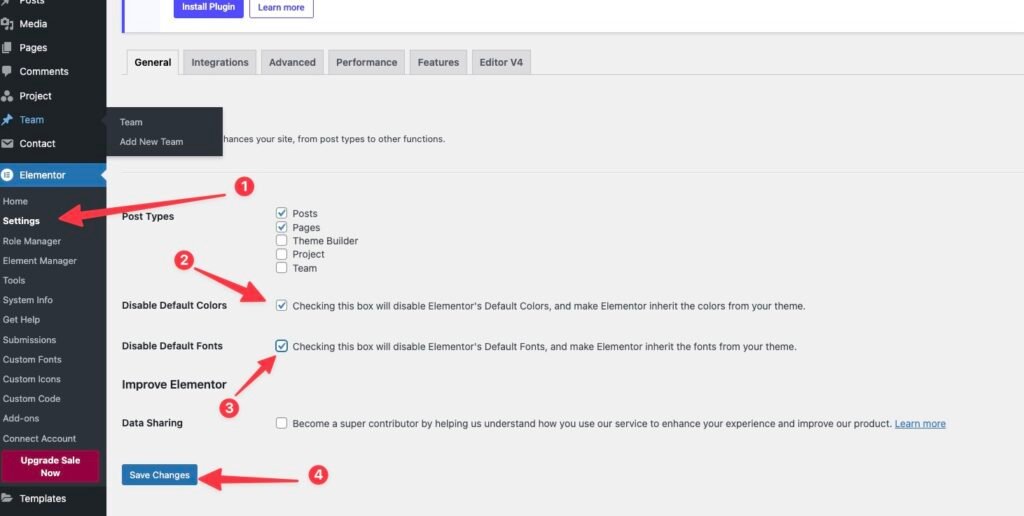Toggle the Disable Default Colors checkbox
Viewport: 1024px width, 516px height.
282,305
